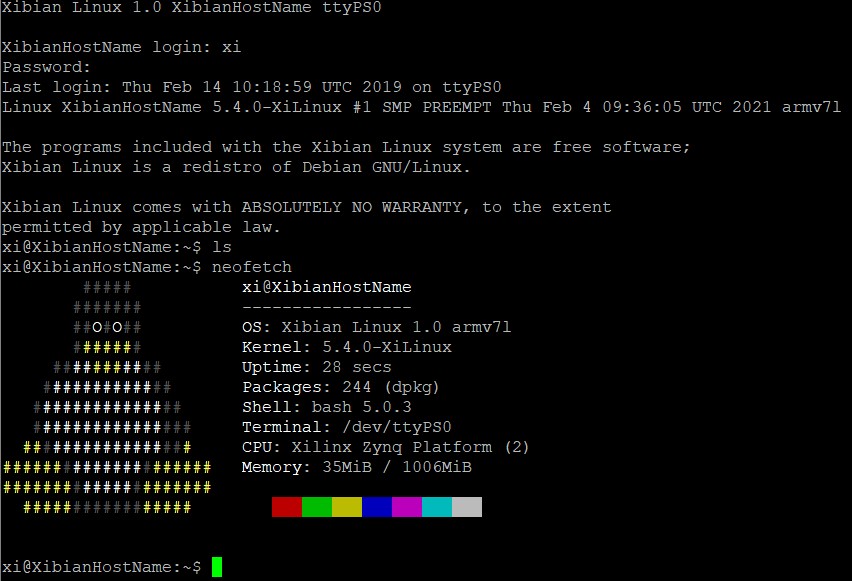852x581 pixels.
Task: Click 'The programs included with the Xibian' line
Action: tap(346, 147)
